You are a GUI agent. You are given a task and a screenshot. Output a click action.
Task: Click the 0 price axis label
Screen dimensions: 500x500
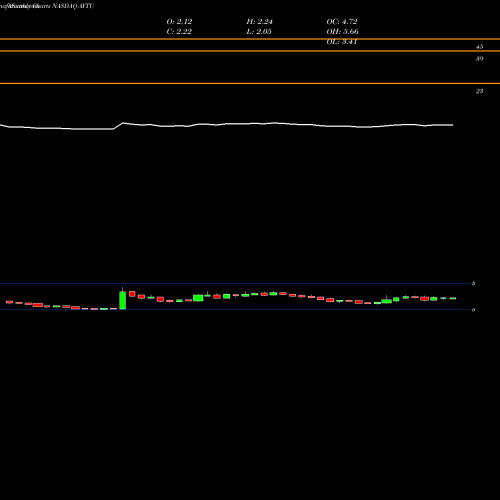473,310
